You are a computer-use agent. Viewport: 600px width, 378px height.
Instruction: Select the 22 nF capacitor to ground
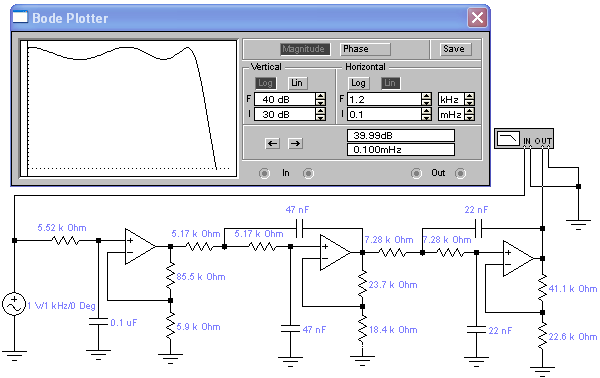(476, 329)
